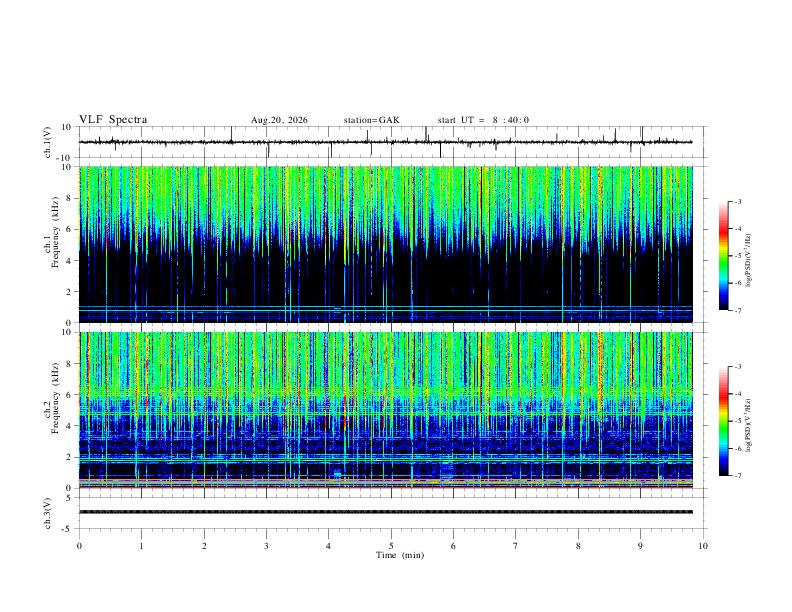Click the station=GAK label
Screen dimensions: 792x612
(371, 120)
